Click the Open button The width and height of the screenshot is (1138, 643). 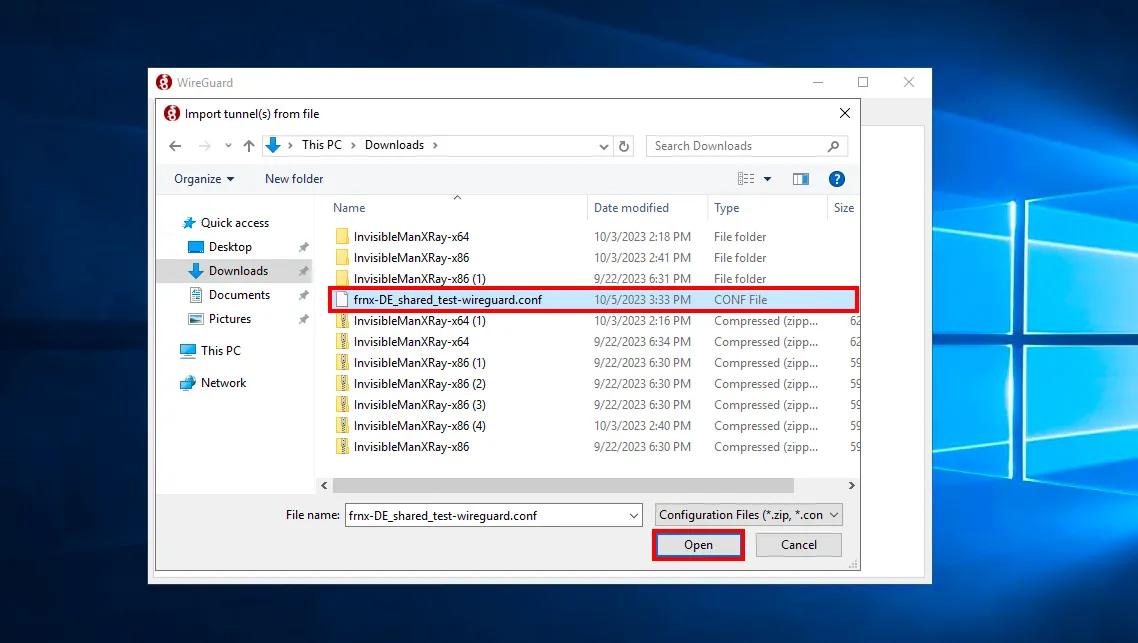(x=698, y=545)
